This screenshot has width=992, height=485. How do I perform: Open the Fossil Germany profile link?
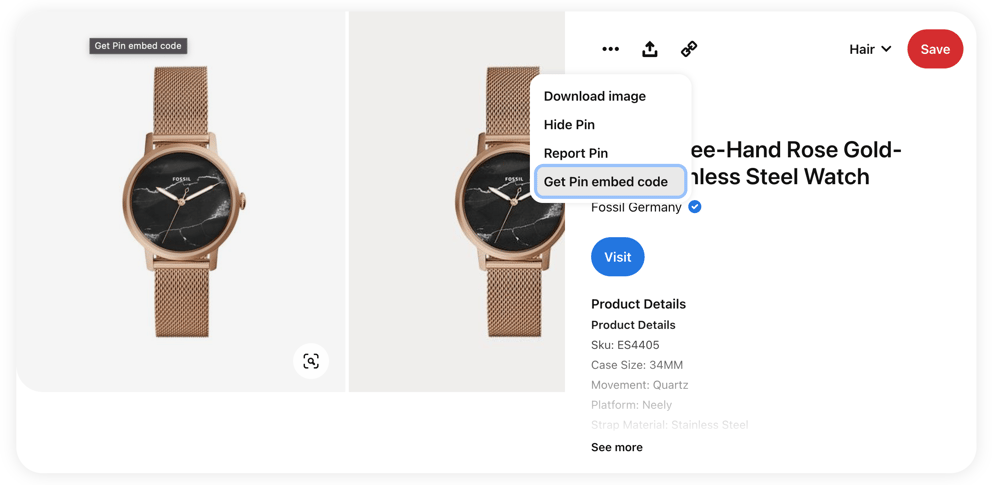(636, 207)
